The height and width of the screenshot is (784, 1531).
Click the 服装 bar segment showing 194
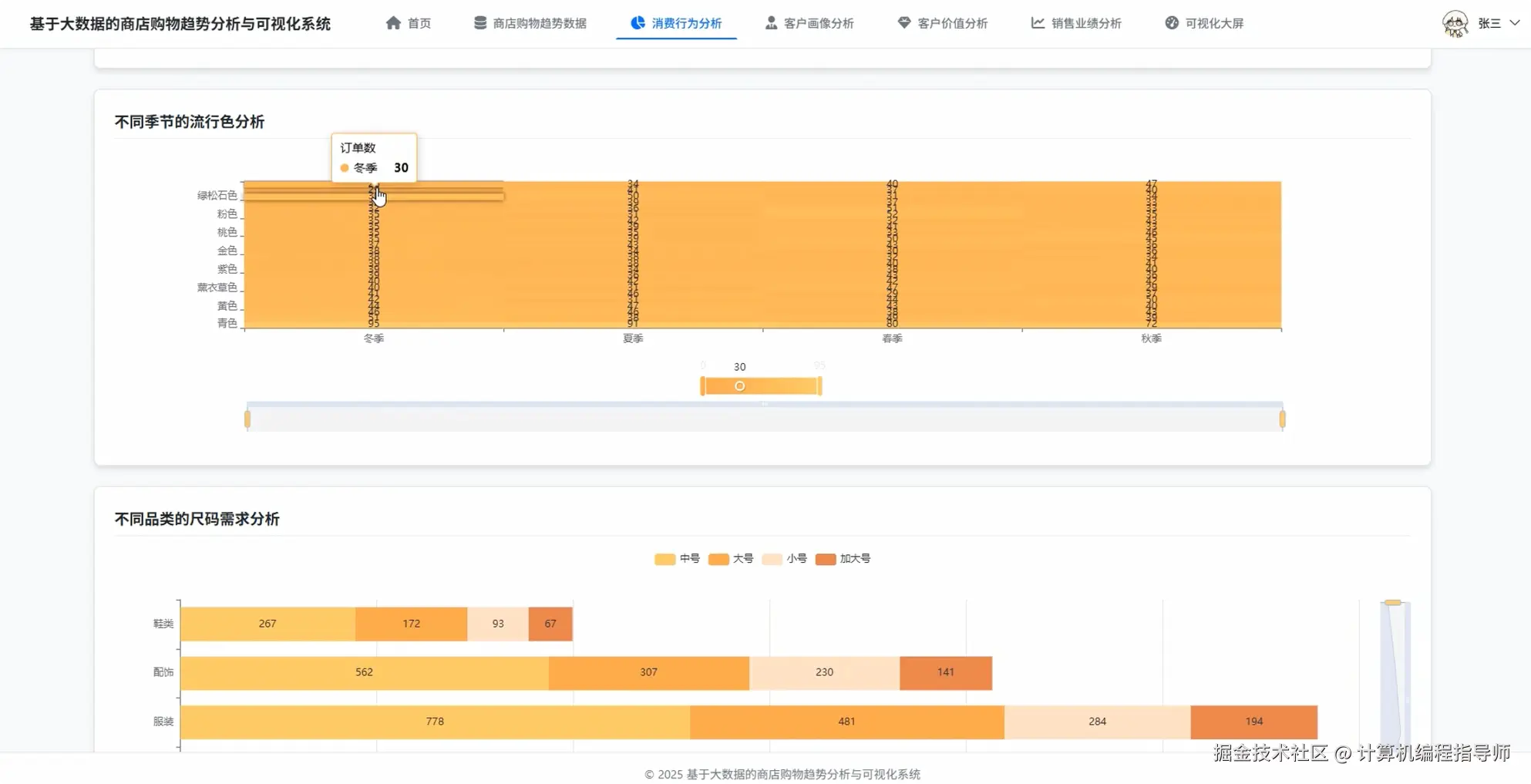1254,722
